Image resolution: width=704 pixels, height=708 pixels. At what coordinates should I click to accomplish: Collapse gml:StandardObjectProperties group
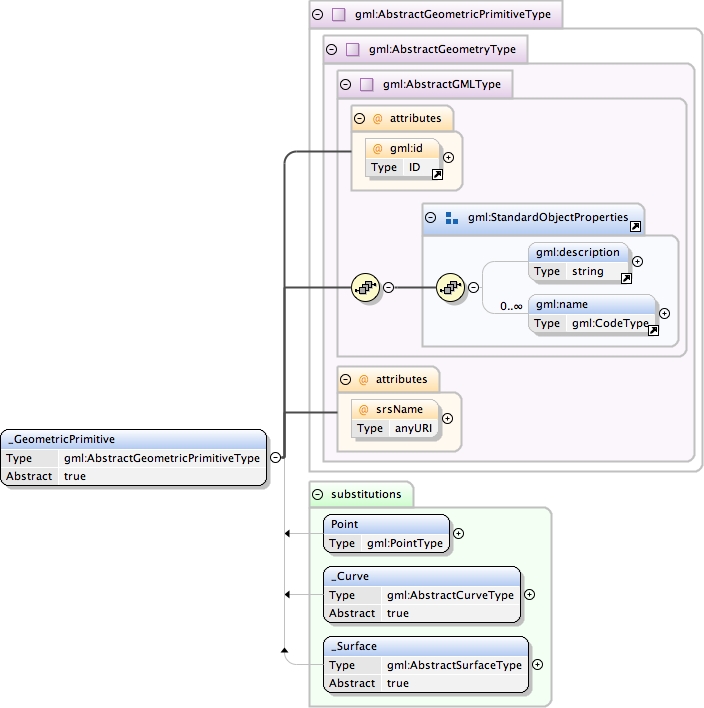(x=431, y=218)
